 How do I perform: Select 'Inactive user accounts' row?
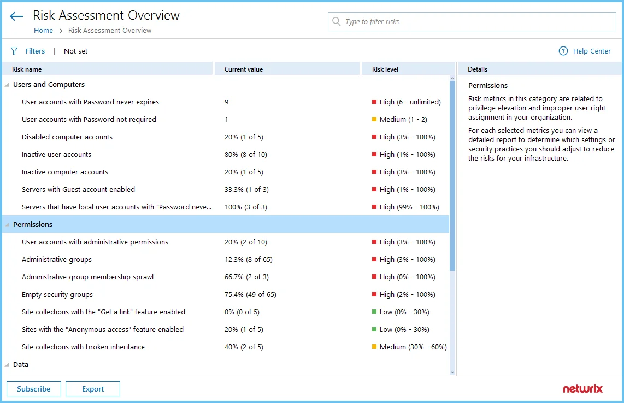click(226, 154)
